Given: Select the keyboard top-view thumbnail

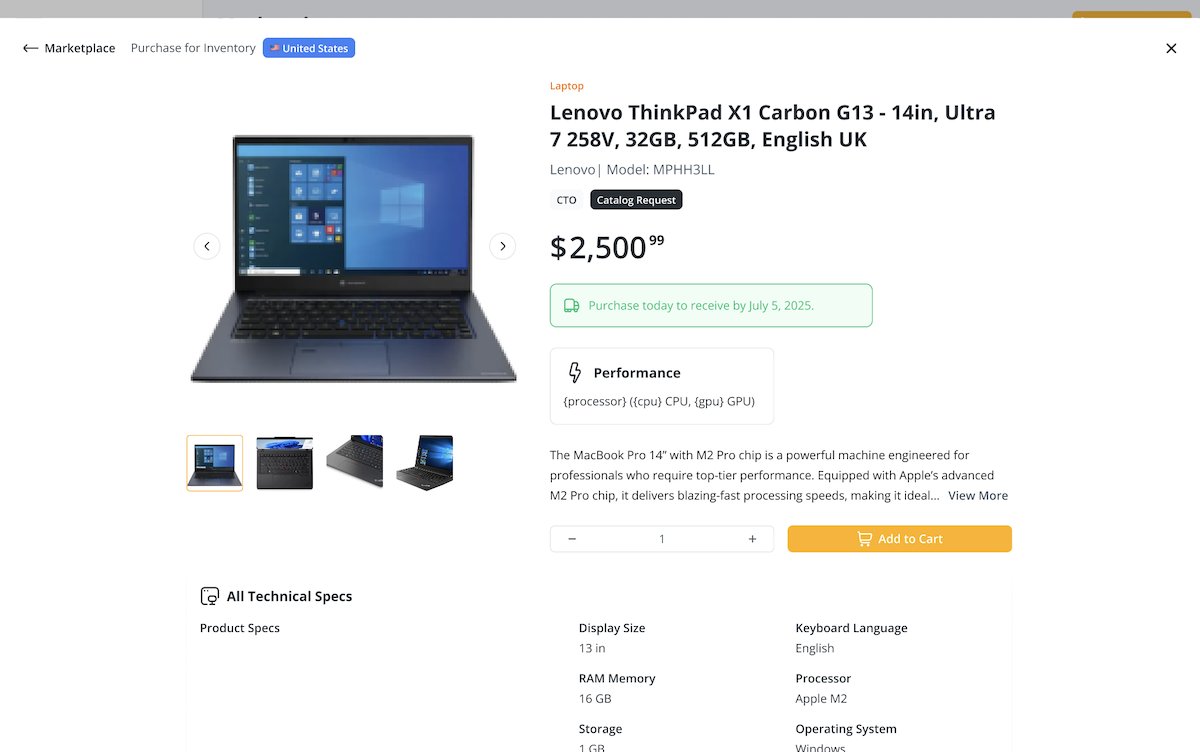Looking at the screenshot, I should [285, 463].
